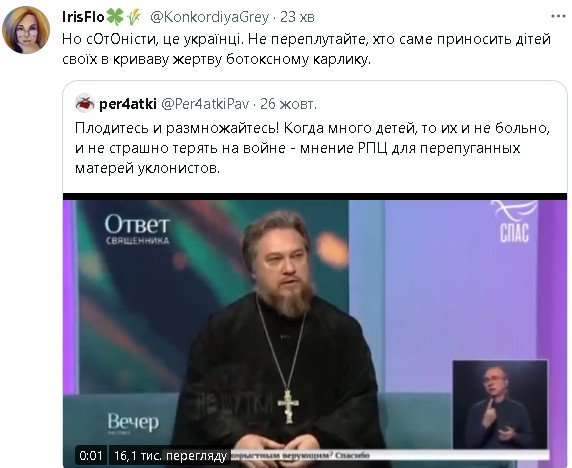Click the 0:01 video time indicator
The width and height of the screenshot is (572, 468).
[x=91, y=456]
